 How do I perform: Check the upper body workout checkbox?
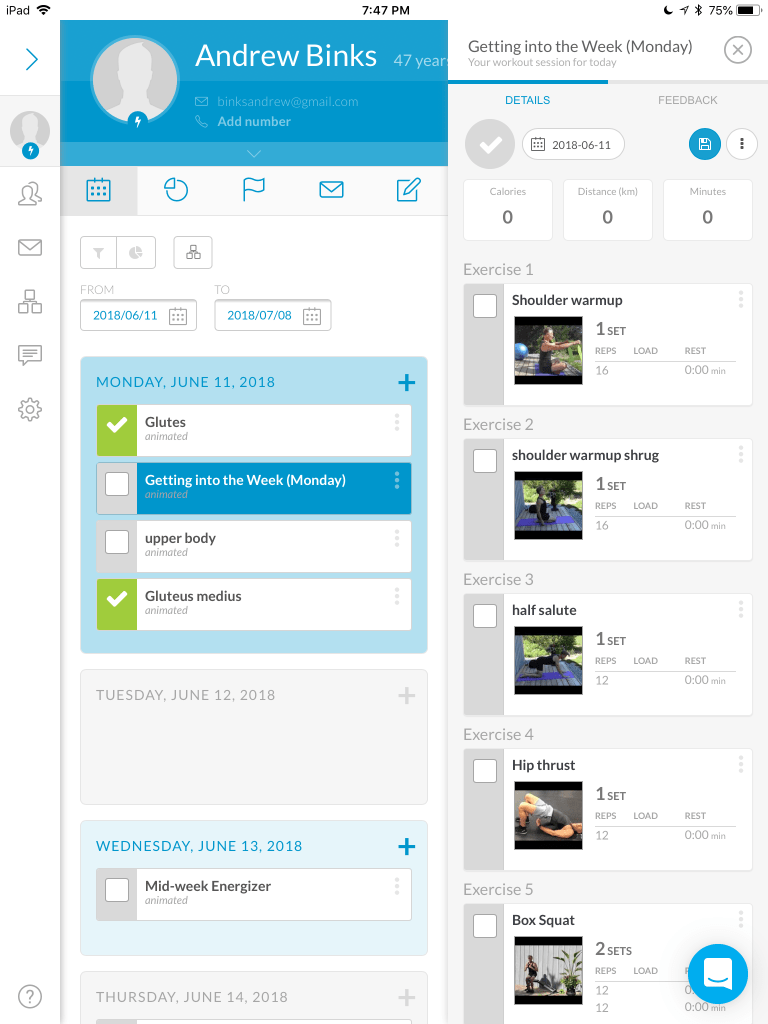pyautogui.click(x=117, y=542)
